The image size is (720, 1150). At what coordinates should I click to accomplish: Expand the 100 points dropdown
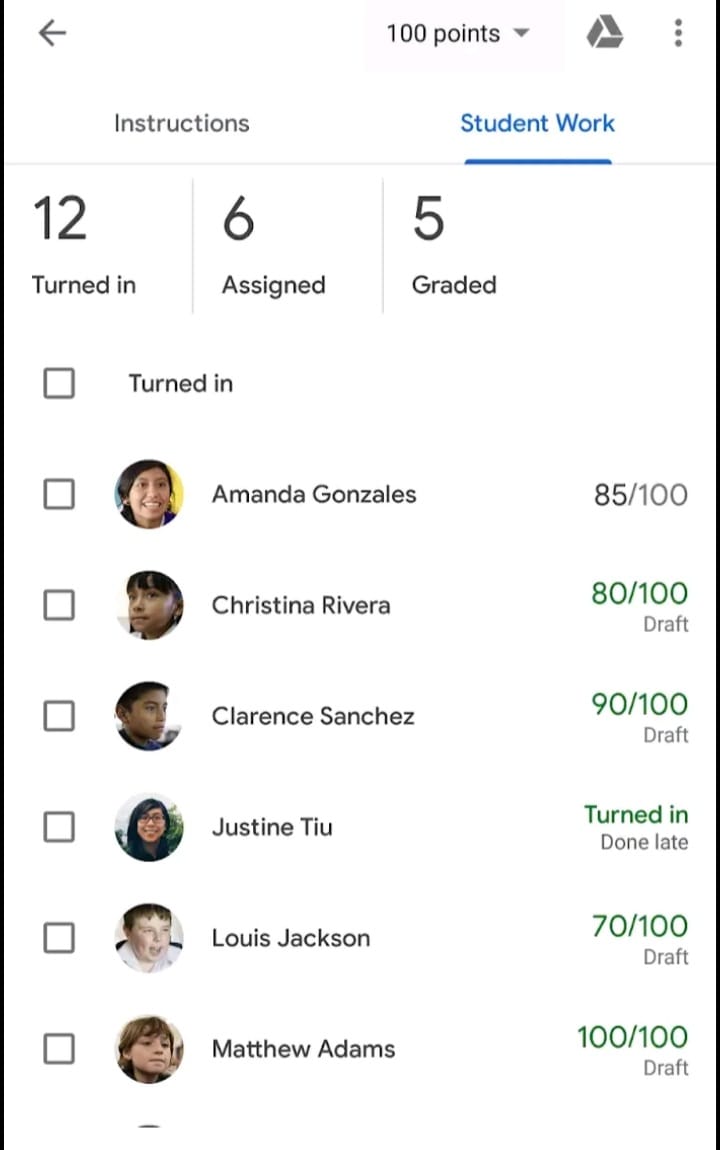(x=458, y=34)
